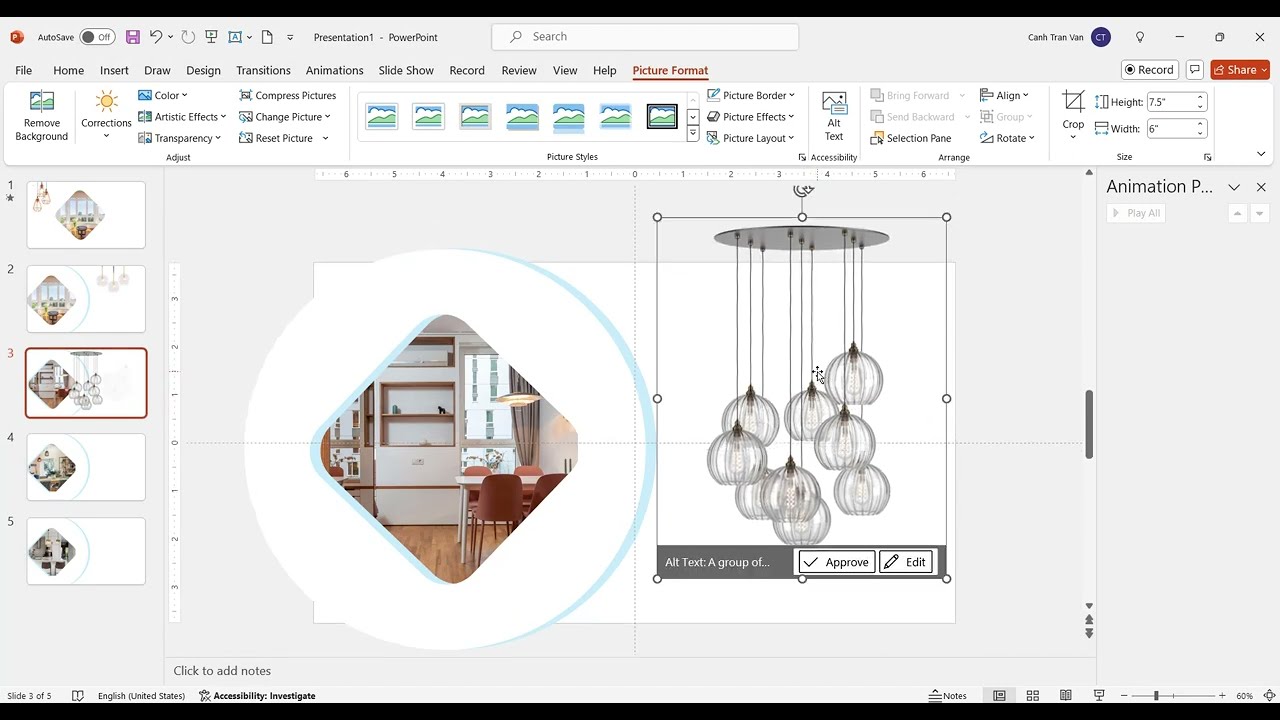Click the Save icon in title bar
Screen dimensions: 1280x720
[133, 37]
